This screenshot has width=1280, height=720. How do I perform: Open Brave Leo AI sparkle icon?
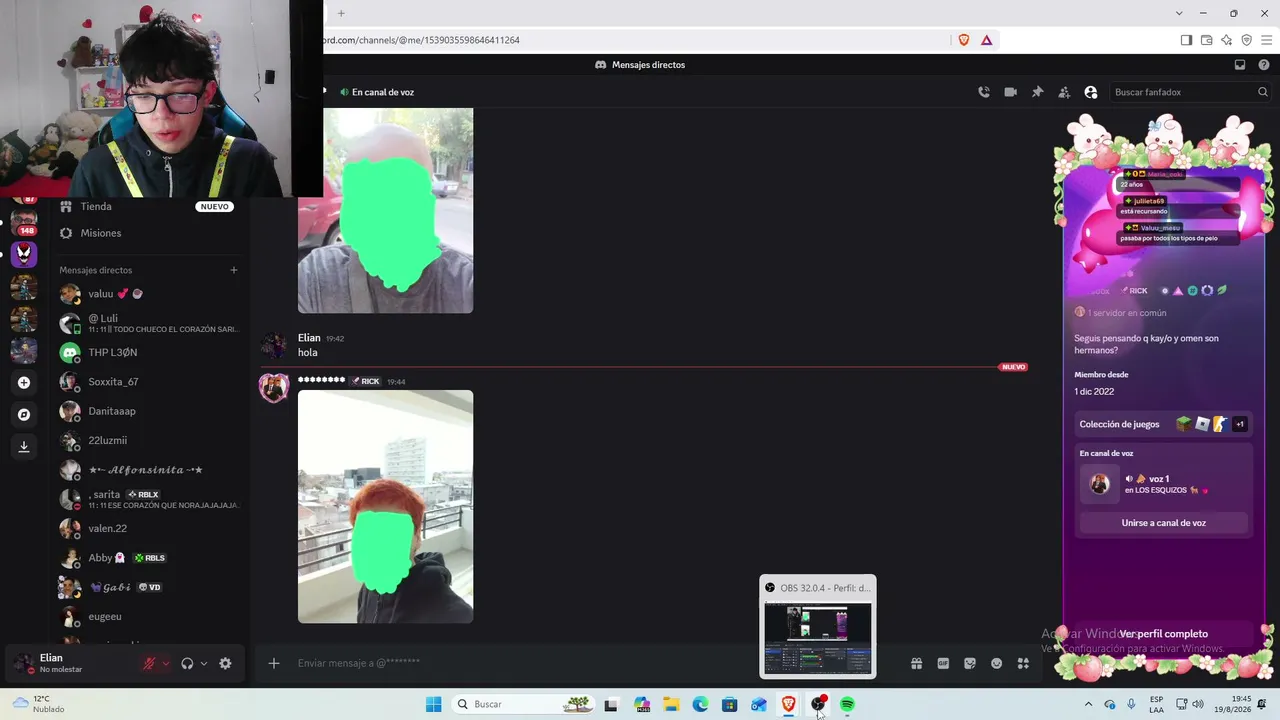tap(1227, 40)
